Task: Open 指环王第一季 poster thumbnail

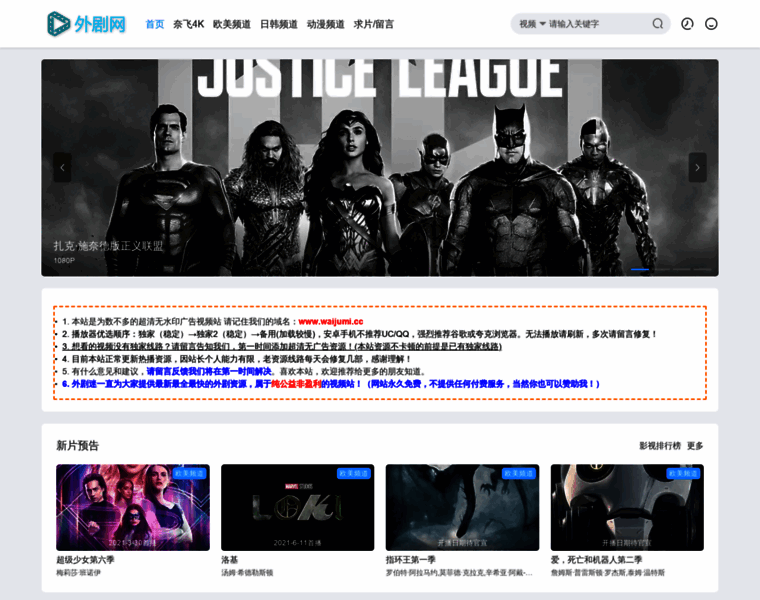Action: tap(462, 507)
